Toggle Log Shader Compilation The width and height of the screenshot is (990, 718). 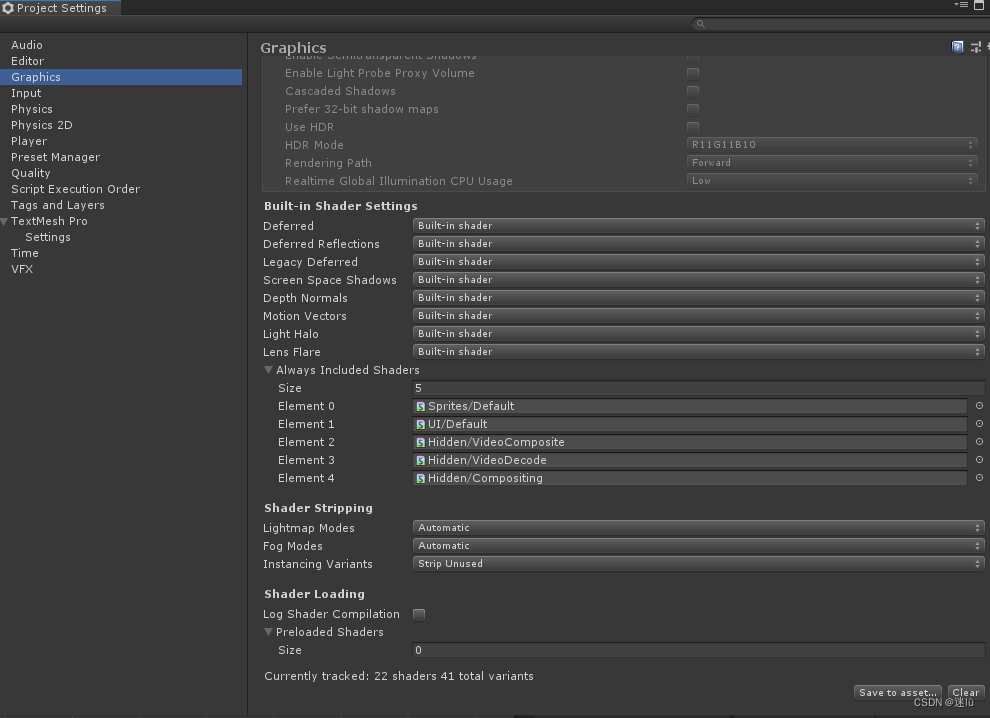pos(419,614)
